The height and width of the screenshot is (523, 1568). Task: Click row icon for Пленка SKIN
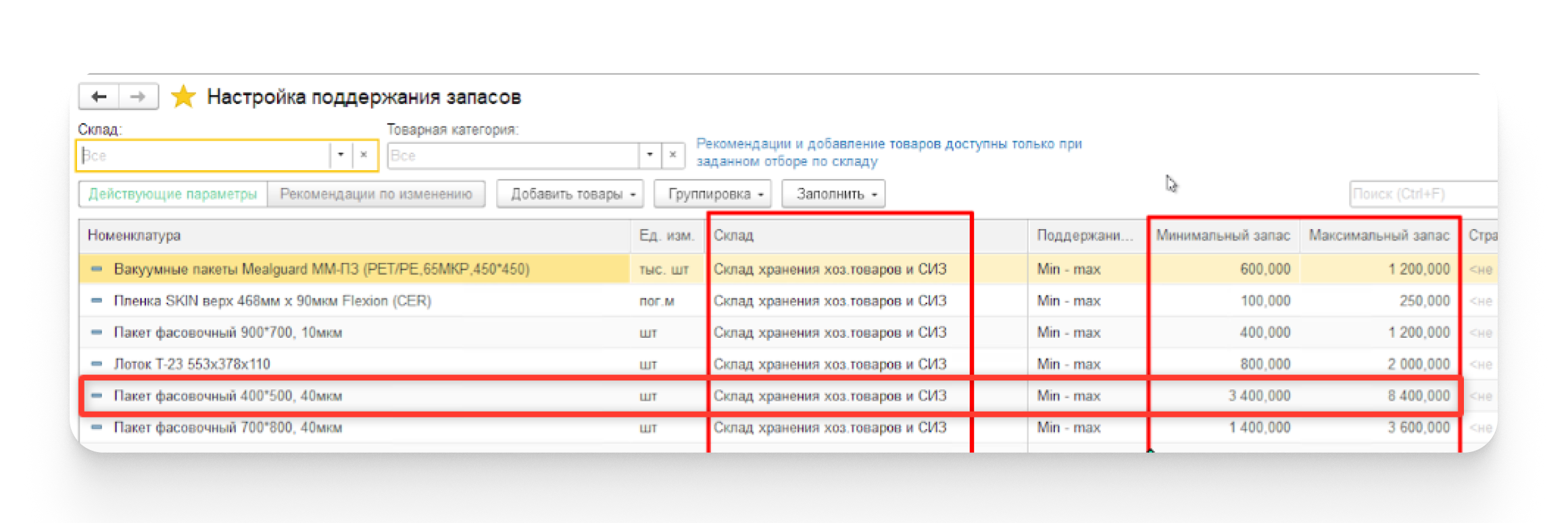coord(97,301)
